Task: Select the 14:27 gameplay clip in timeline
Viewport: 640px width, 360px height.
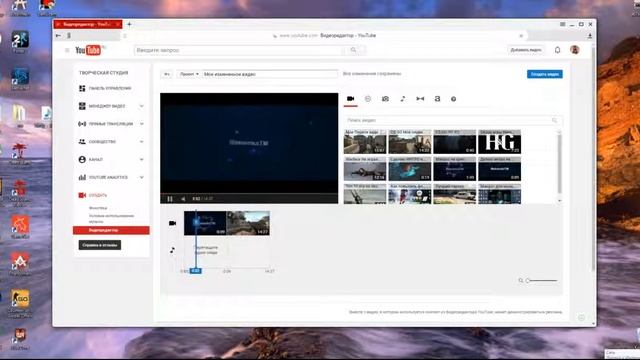Action: tap(248, 223)
